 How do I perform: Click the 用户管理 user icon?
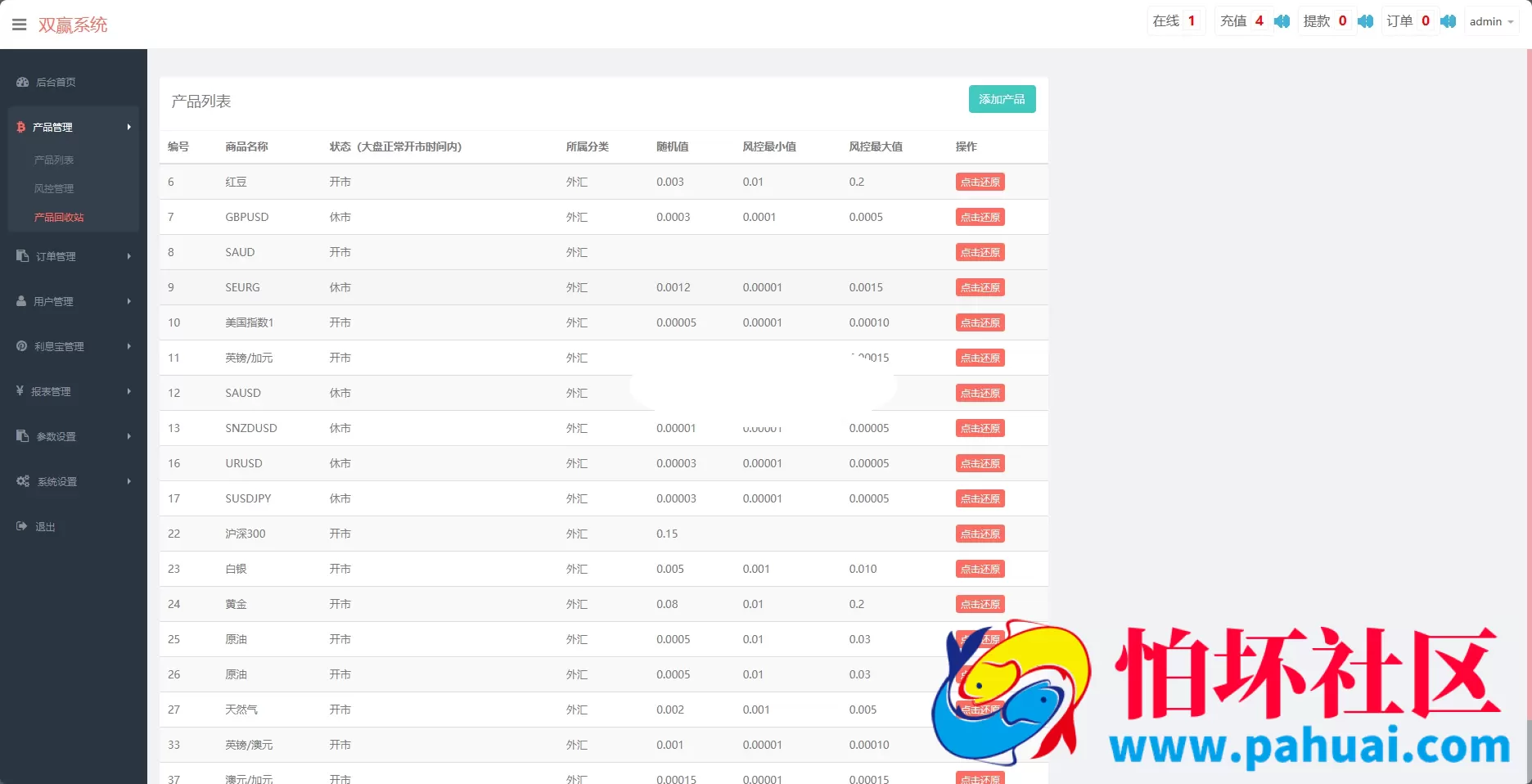click(21, 301)
